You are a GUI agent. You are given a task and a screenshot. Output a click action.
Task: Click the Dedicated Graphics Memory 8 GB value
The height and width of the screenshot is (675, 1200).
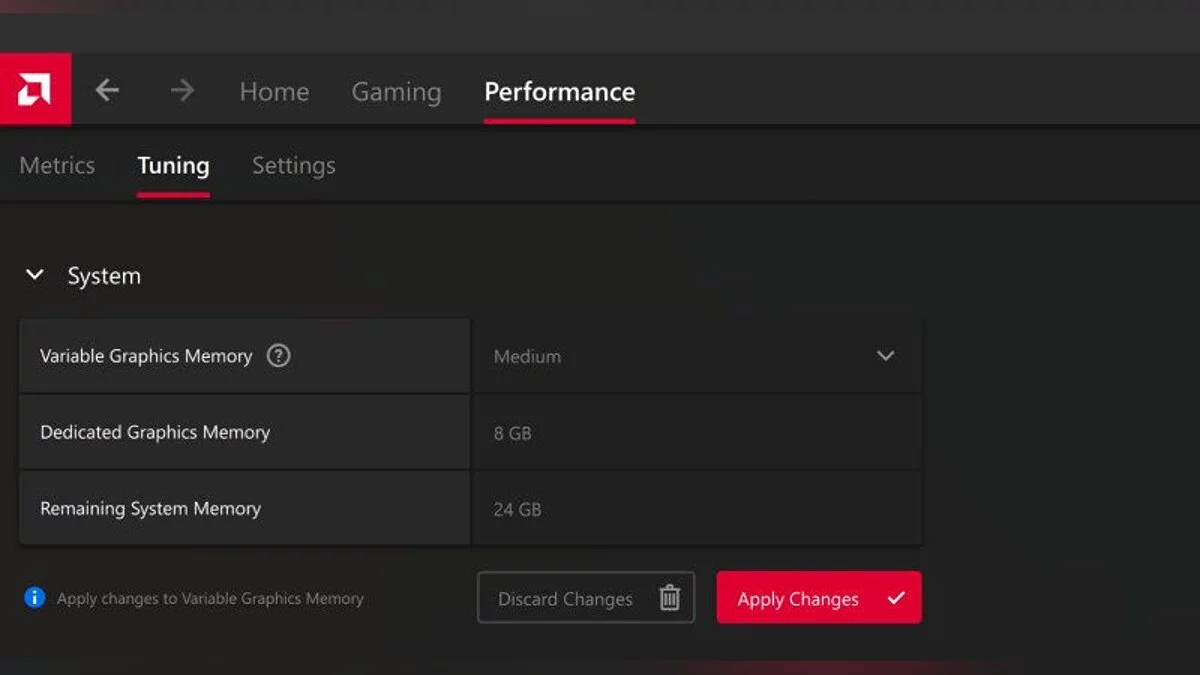click(x=513, y=433)
